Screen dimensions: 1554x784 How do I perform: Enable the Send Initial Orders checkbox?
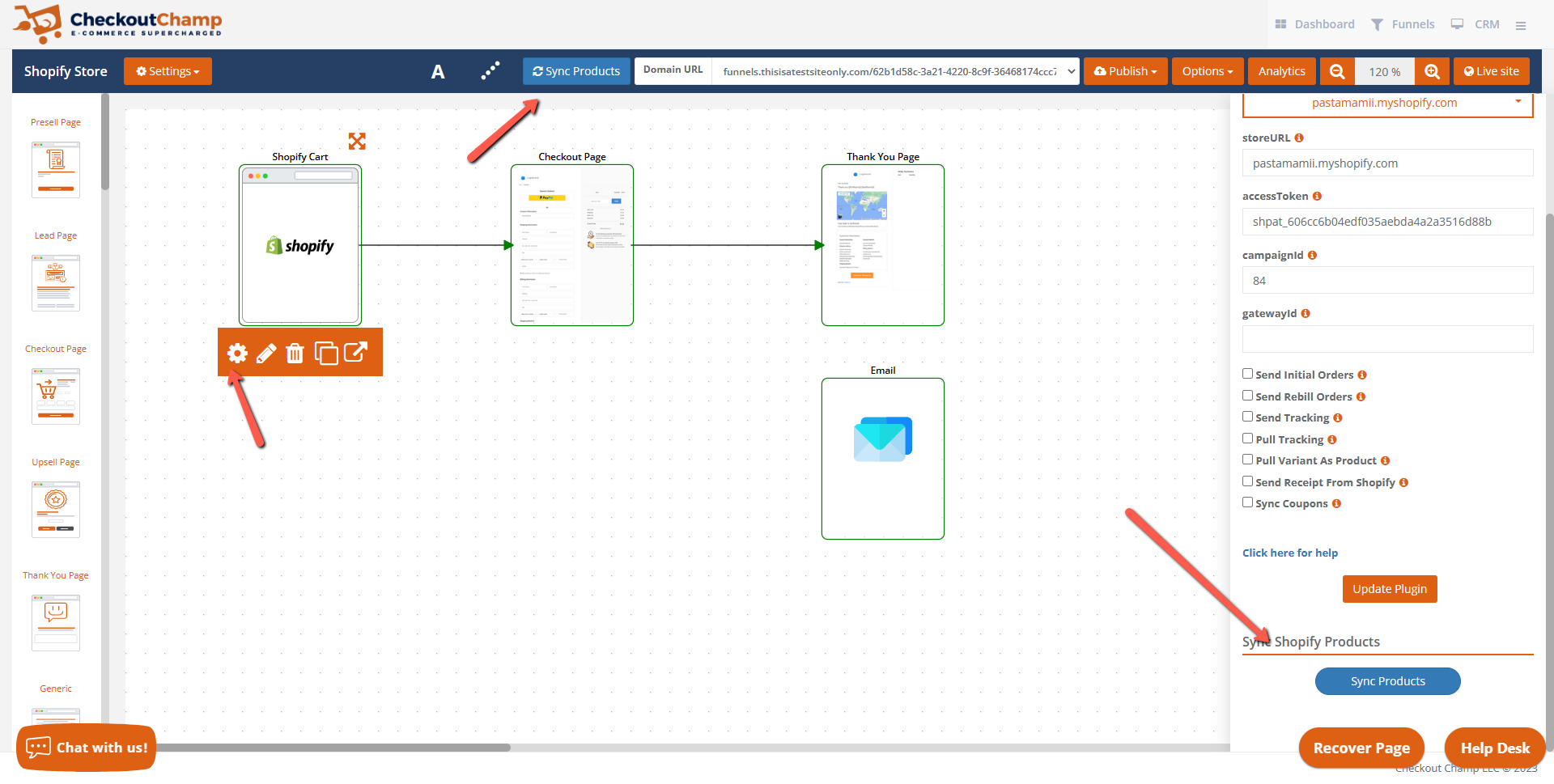(1248, 374)
